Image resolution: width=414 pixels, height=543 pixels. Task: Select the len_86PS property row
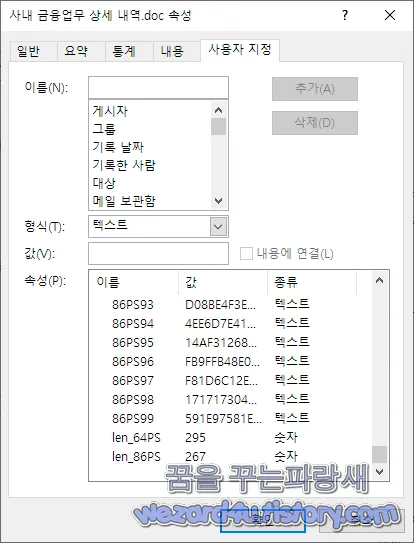[230, 457]
